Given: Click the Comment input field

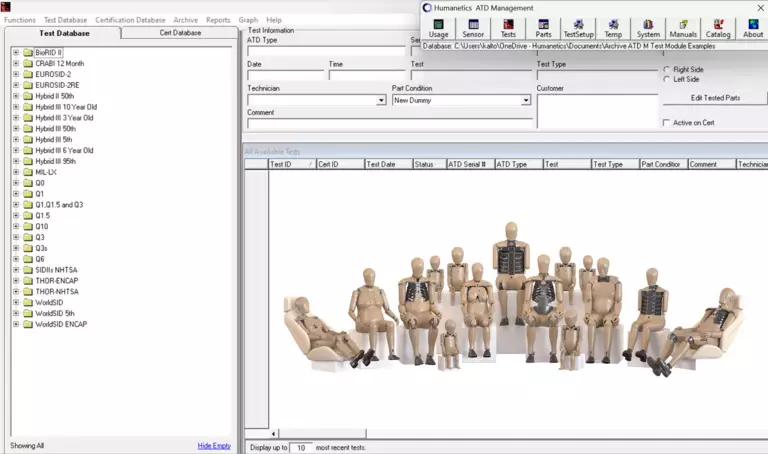Looking at the screenshot, I should tap(390, 123).
